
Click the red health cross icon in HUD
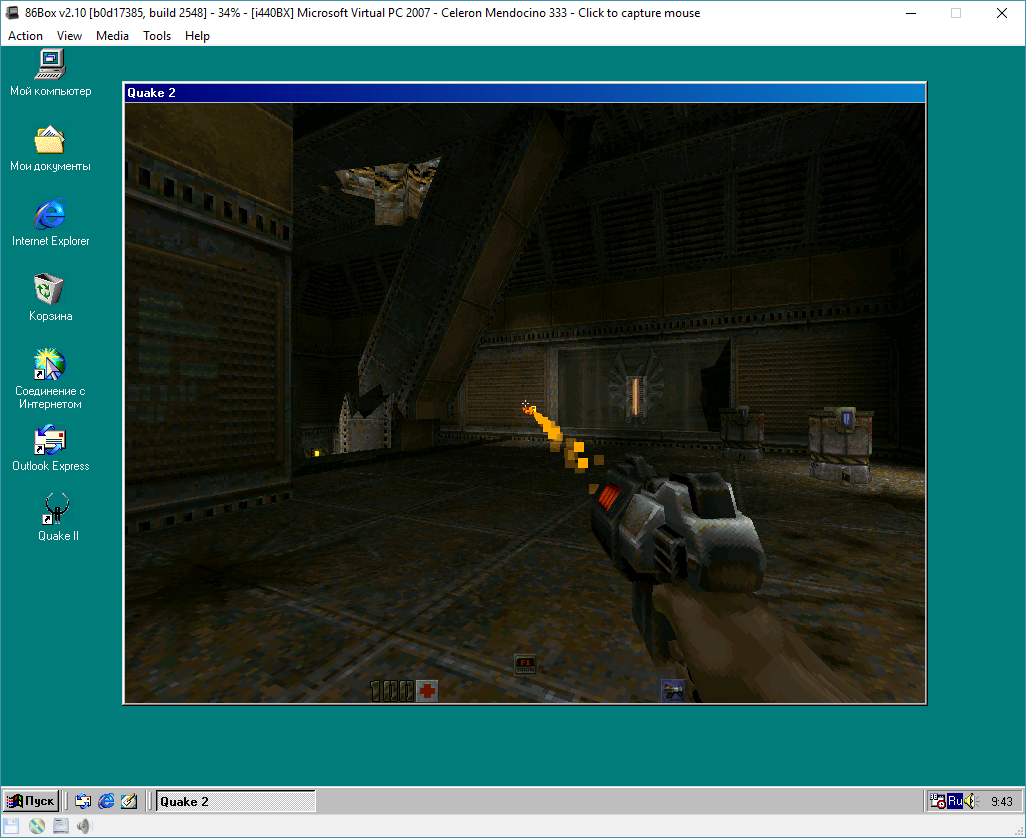[x=427, y=690]
